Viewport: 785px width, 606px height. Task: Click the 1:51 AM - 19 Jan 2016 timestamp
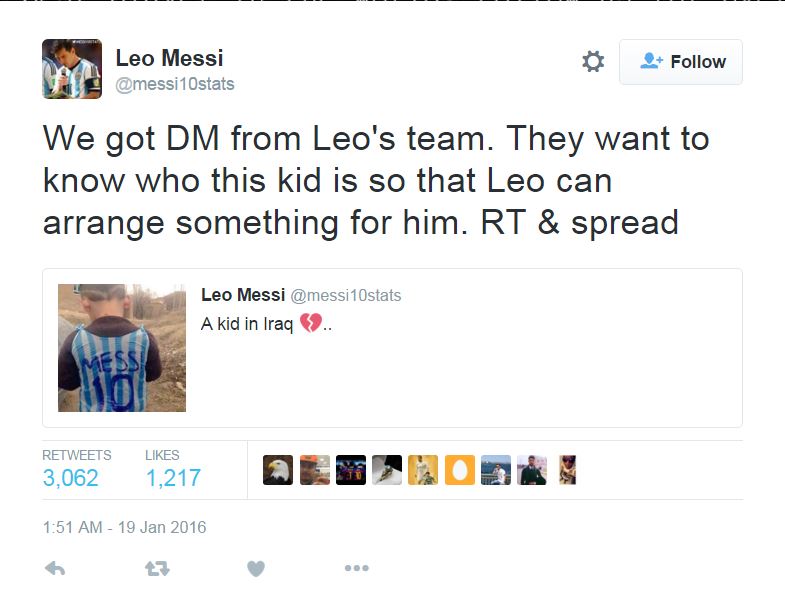(x=124, y=527)
